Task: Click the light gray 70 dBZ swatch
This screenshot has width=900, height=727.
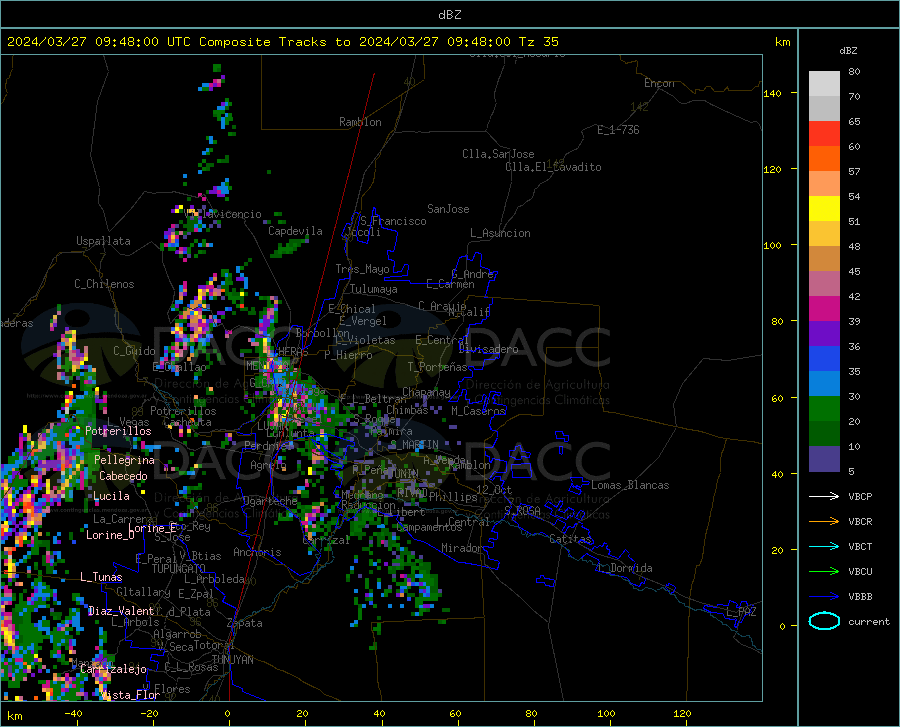Action: [824, 84]
